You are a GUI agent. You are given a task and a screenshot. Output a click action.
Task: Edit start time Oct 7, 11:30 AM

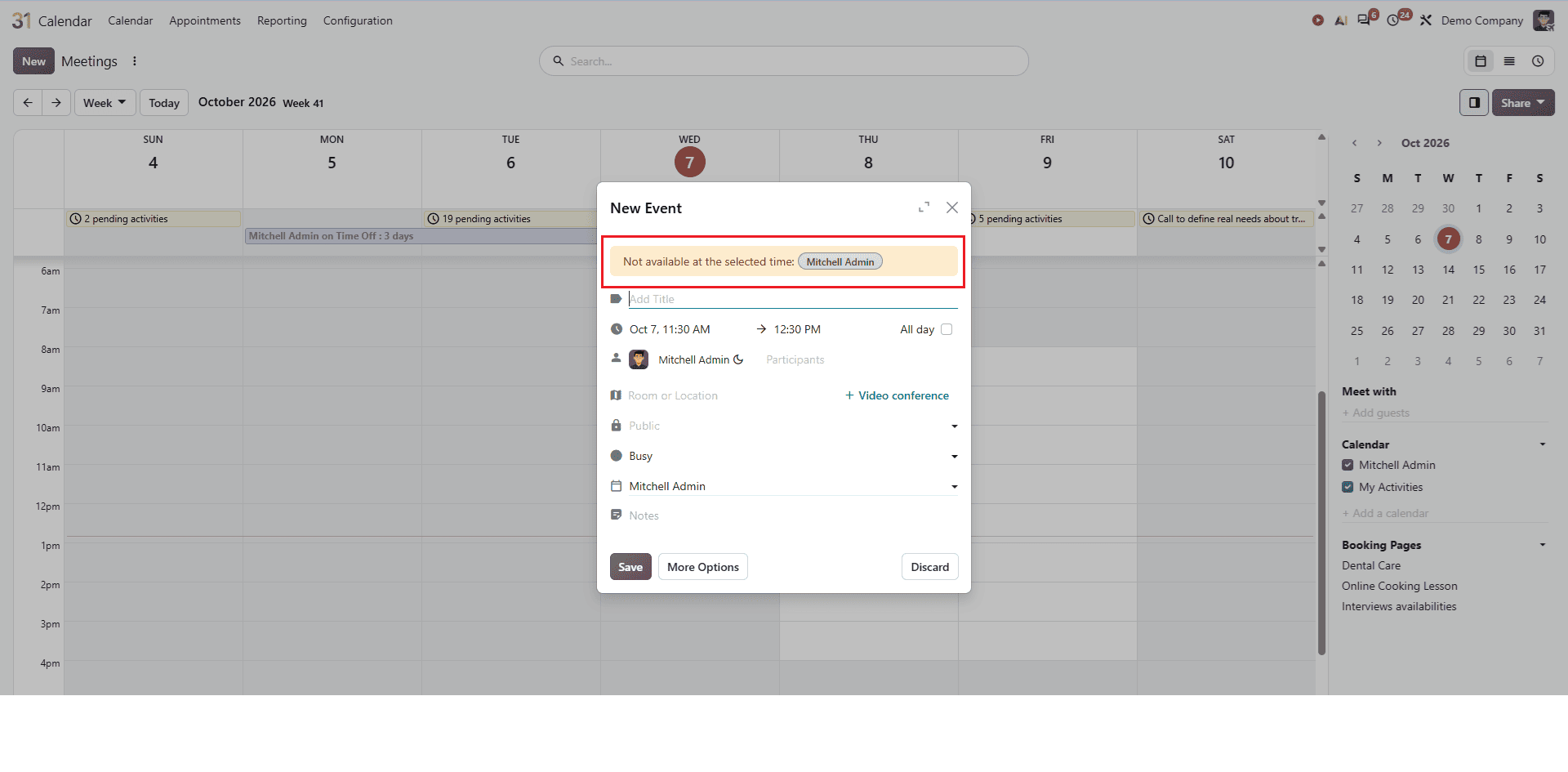pos(670,329)
